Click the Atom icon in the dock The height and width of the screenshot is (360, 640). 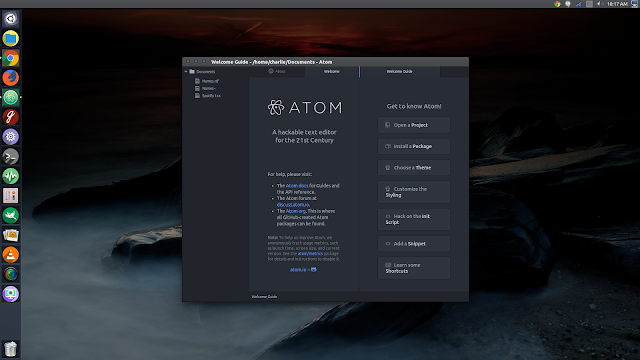tap(11, 97)
